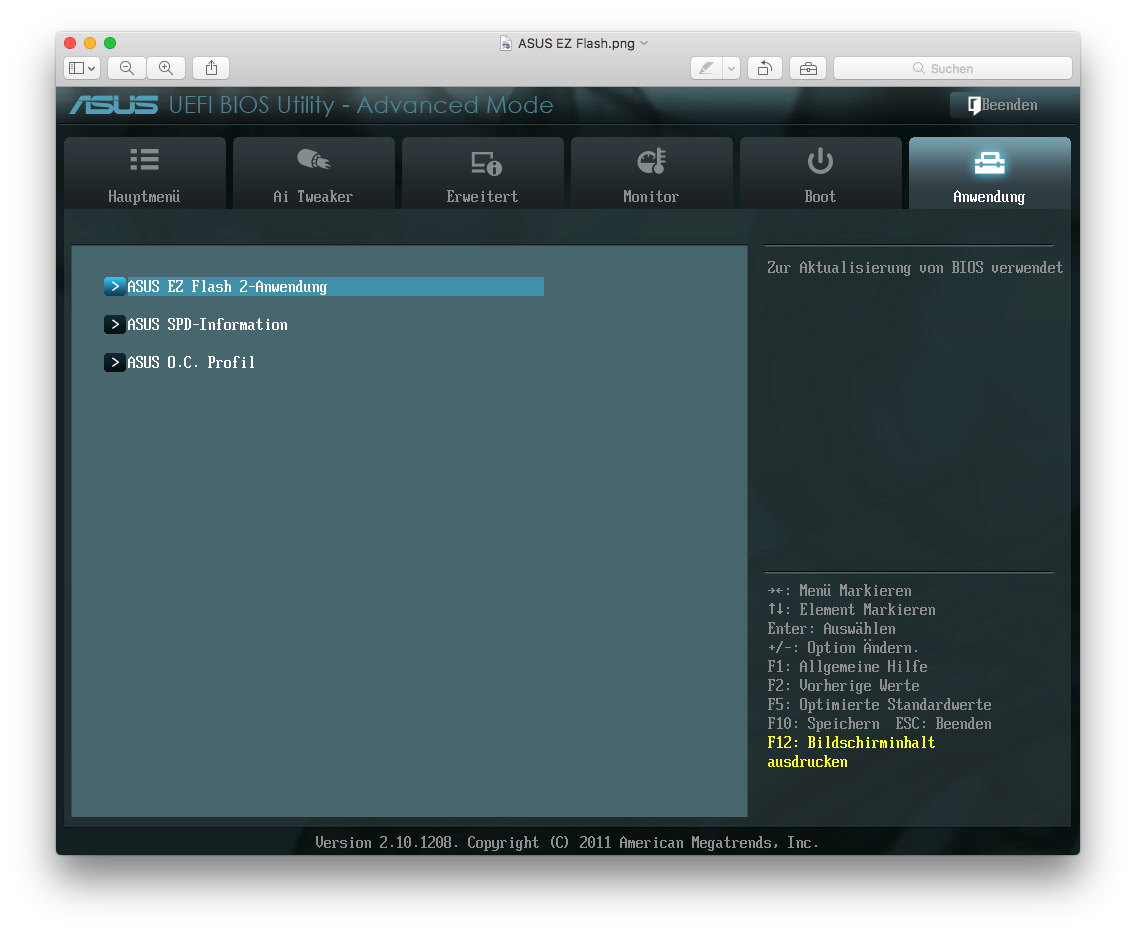This screenshot has height=935, width=1136.
Task: Click the 'Enter: Auswählen' hint
Action: 832,629
